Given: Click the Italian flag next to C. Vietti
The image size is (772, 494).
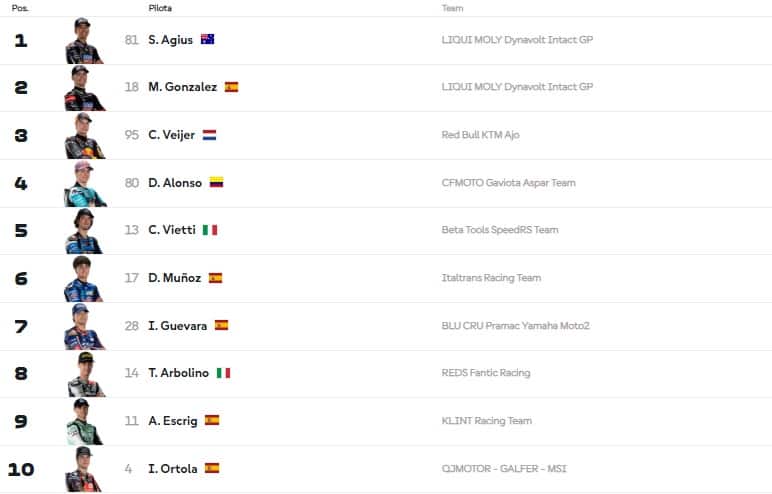Looking at the screenshot, I should coord(210,230).
